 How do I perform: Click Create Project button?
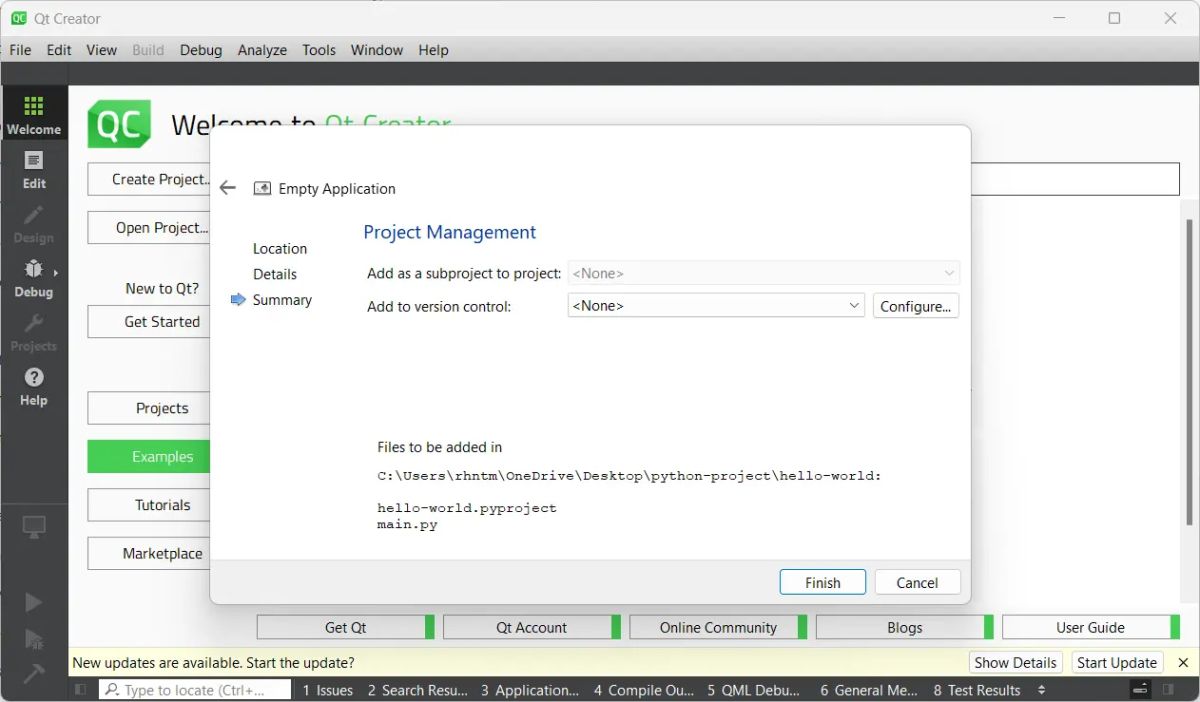[150, 179]
